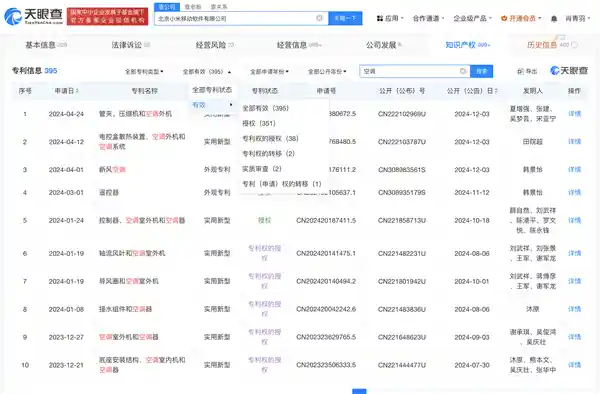Click patent name 遥控器
This screenshot has width=600, height=394.
pyautogui.click(x=109, y=192)
